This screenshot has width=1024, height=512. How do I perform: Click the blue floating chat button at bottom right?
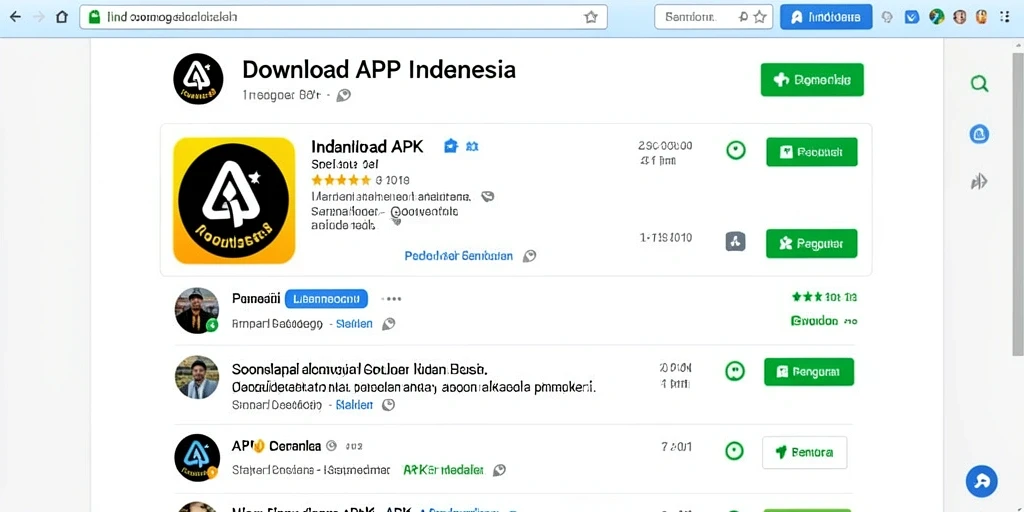tap(982, 482)
